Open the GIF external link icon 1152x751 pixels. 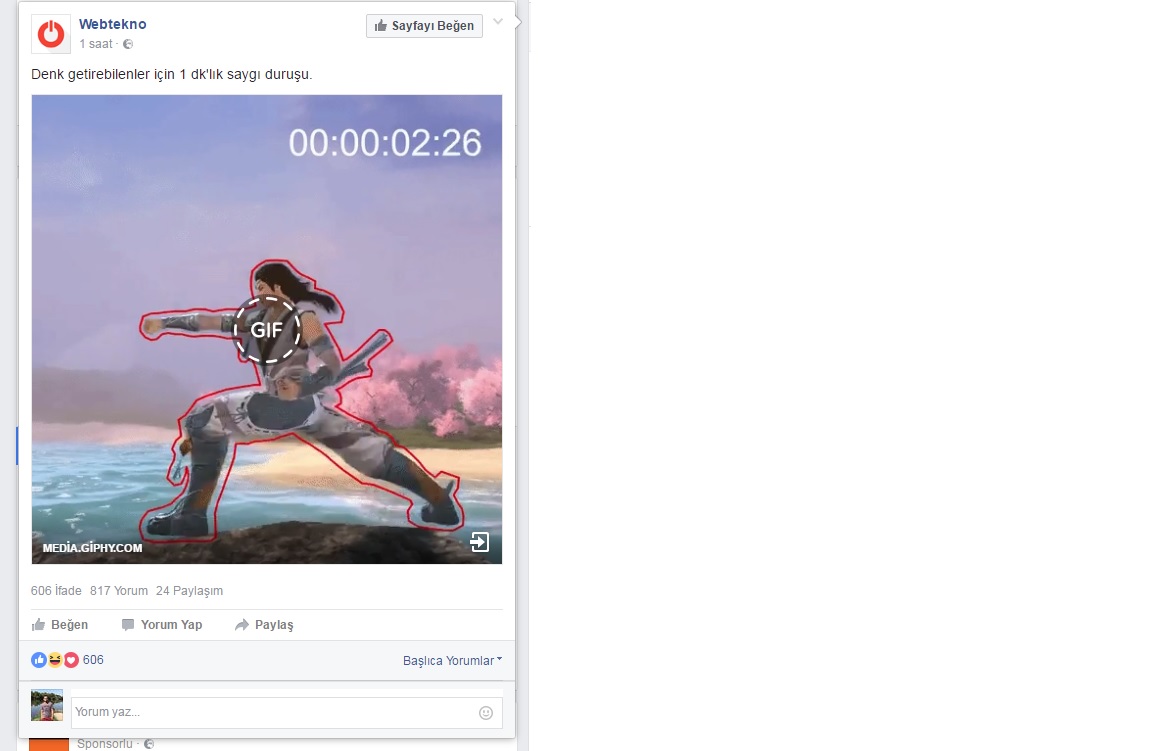click(479, 542)
